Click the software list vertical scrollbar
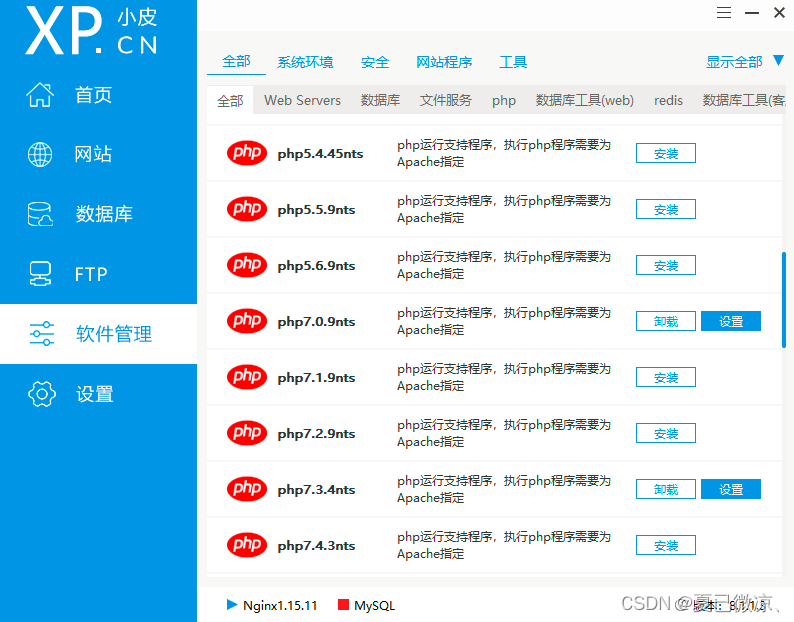 tap(784, 300)
